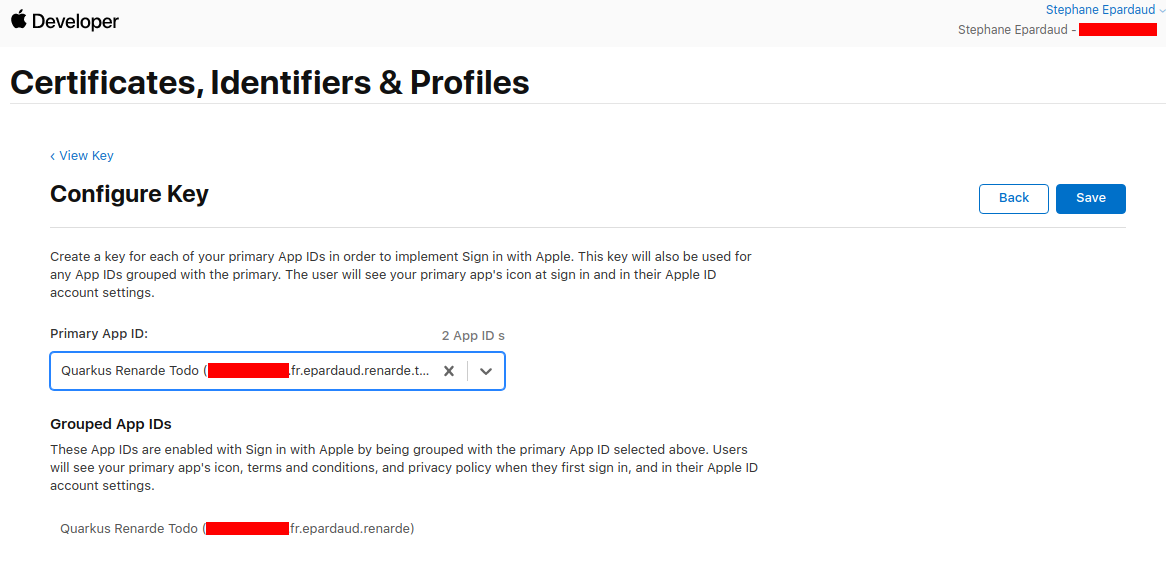Select the team name line under account
This screenshot has height=562, width=1166.
point(1015,30)
